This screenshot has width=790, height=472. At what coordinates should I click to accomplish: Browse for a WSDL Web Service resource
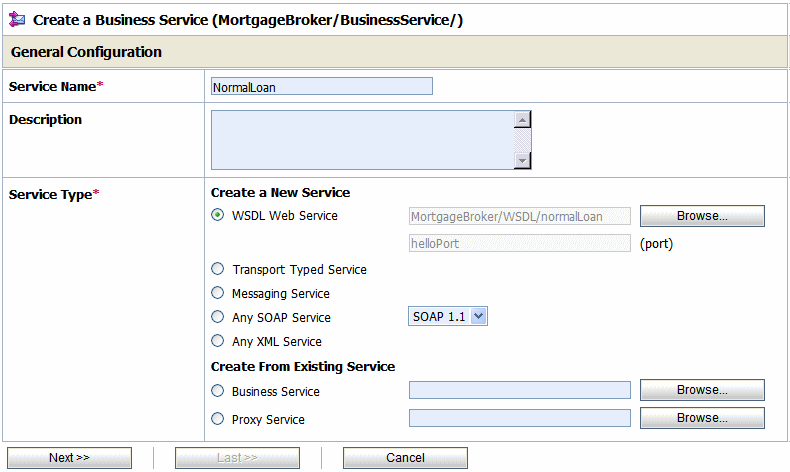pyautogui.click(x=702, y=216)
